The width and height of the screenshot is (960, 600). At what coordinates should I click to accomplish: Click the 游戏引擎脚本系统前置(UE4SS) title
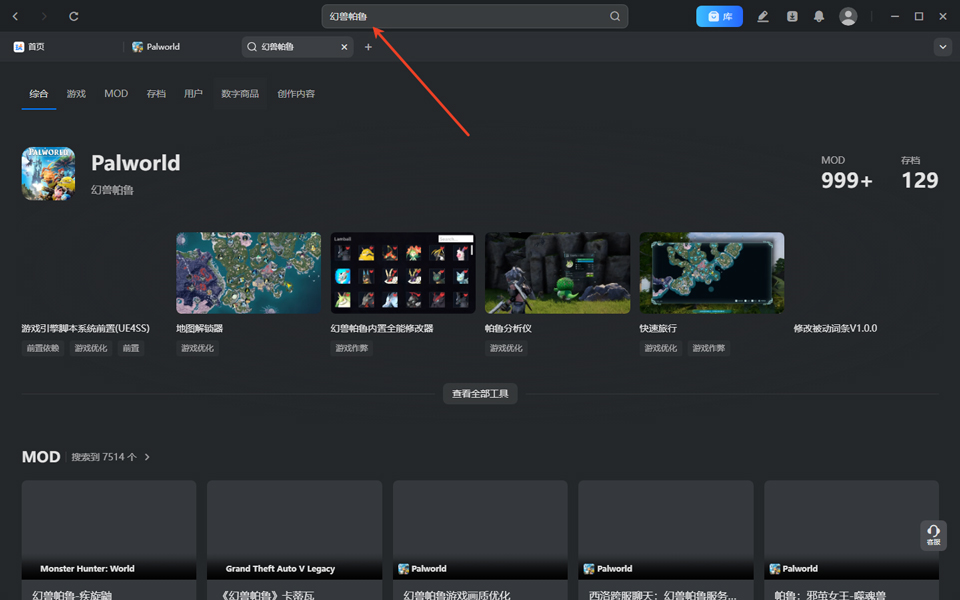coord(86,328)
